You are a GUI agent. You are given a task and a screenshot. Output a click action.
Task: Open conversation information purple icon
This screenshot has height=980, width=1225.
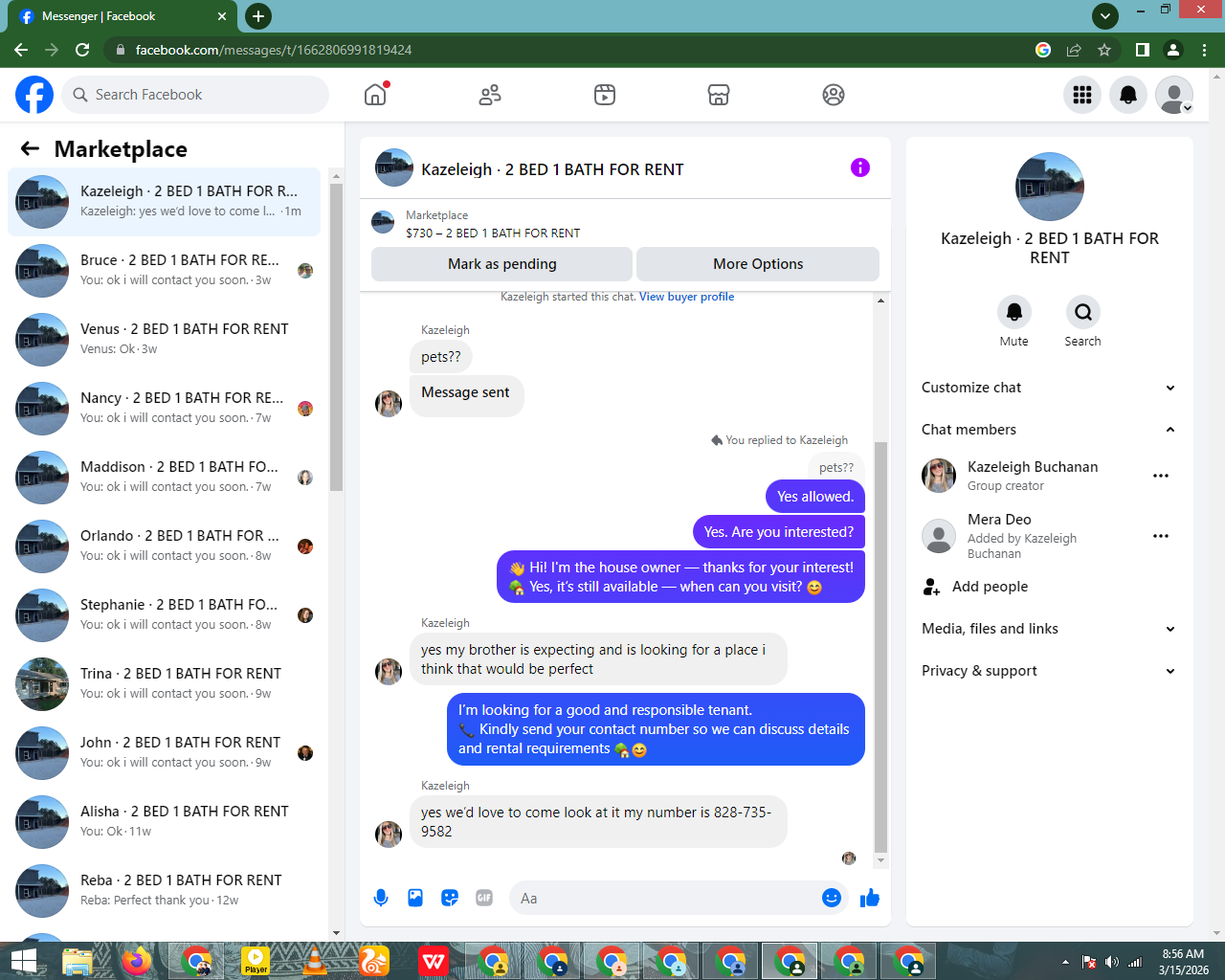(860, 167)
